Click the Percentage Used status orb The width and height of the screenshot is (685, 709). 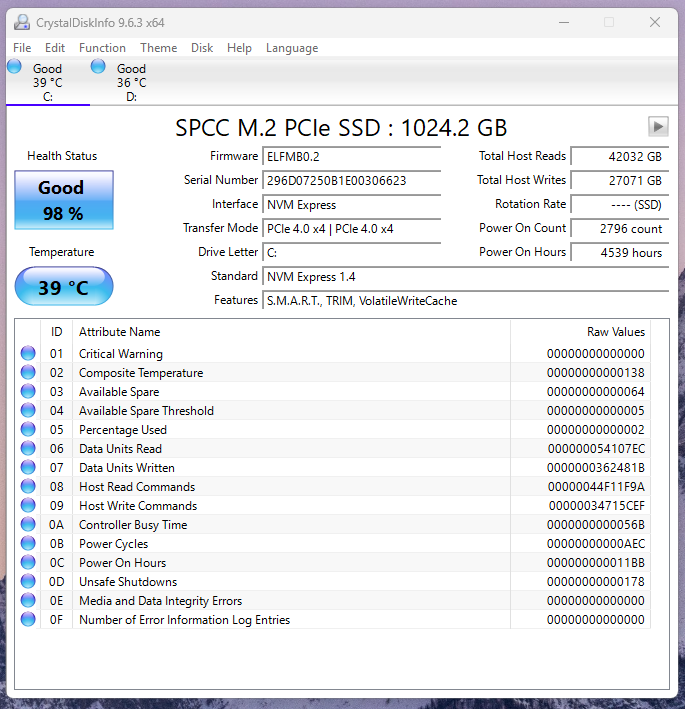click(28, 429)
